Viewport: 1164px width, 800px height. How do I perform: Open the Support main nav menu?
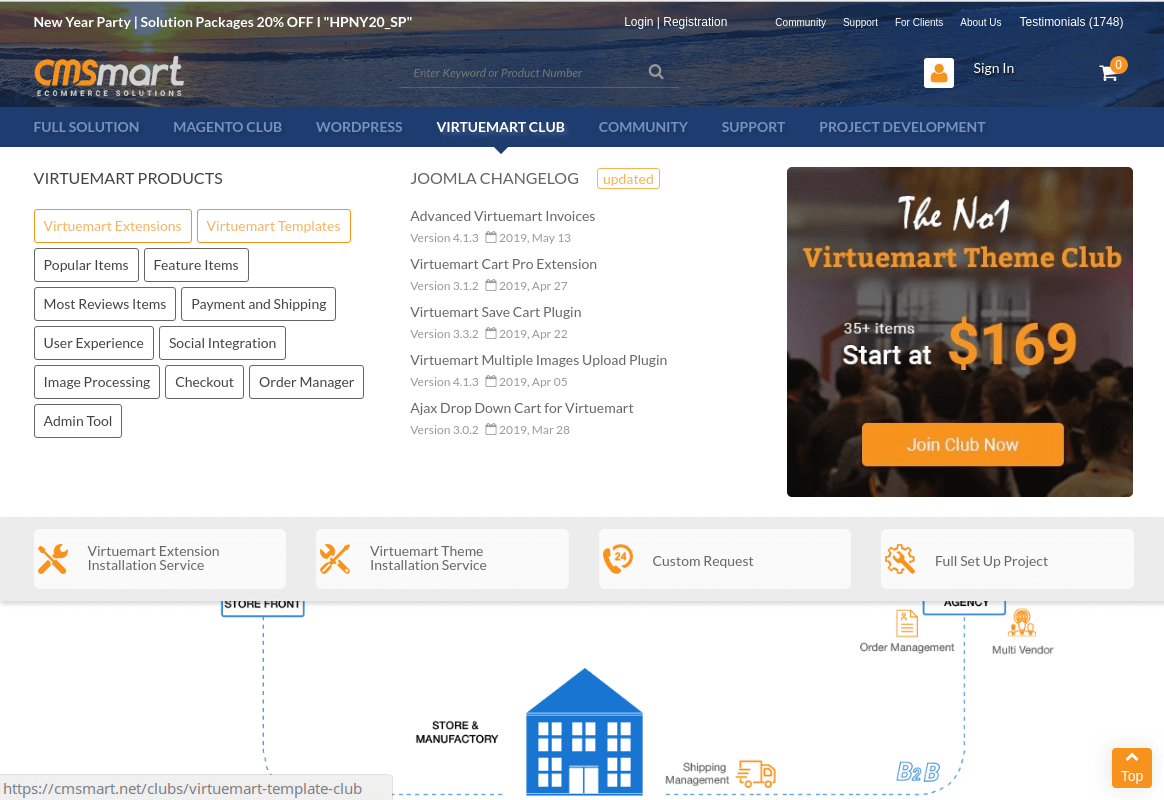click(753, 127)
